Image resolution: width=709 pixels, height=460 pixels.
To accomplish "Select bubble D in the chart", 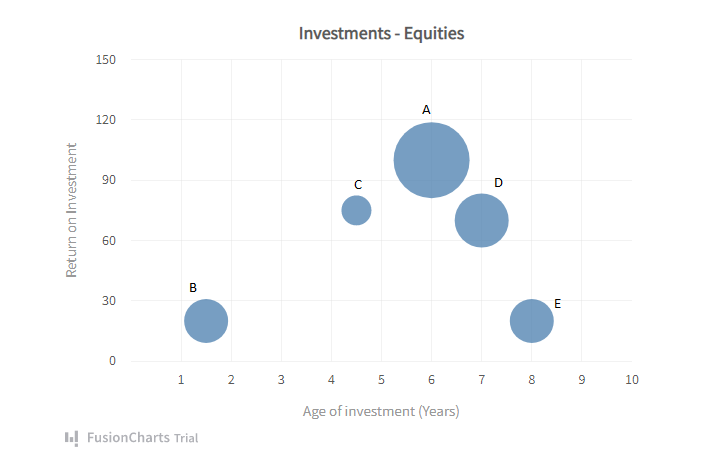I will [x=481, y=220].
